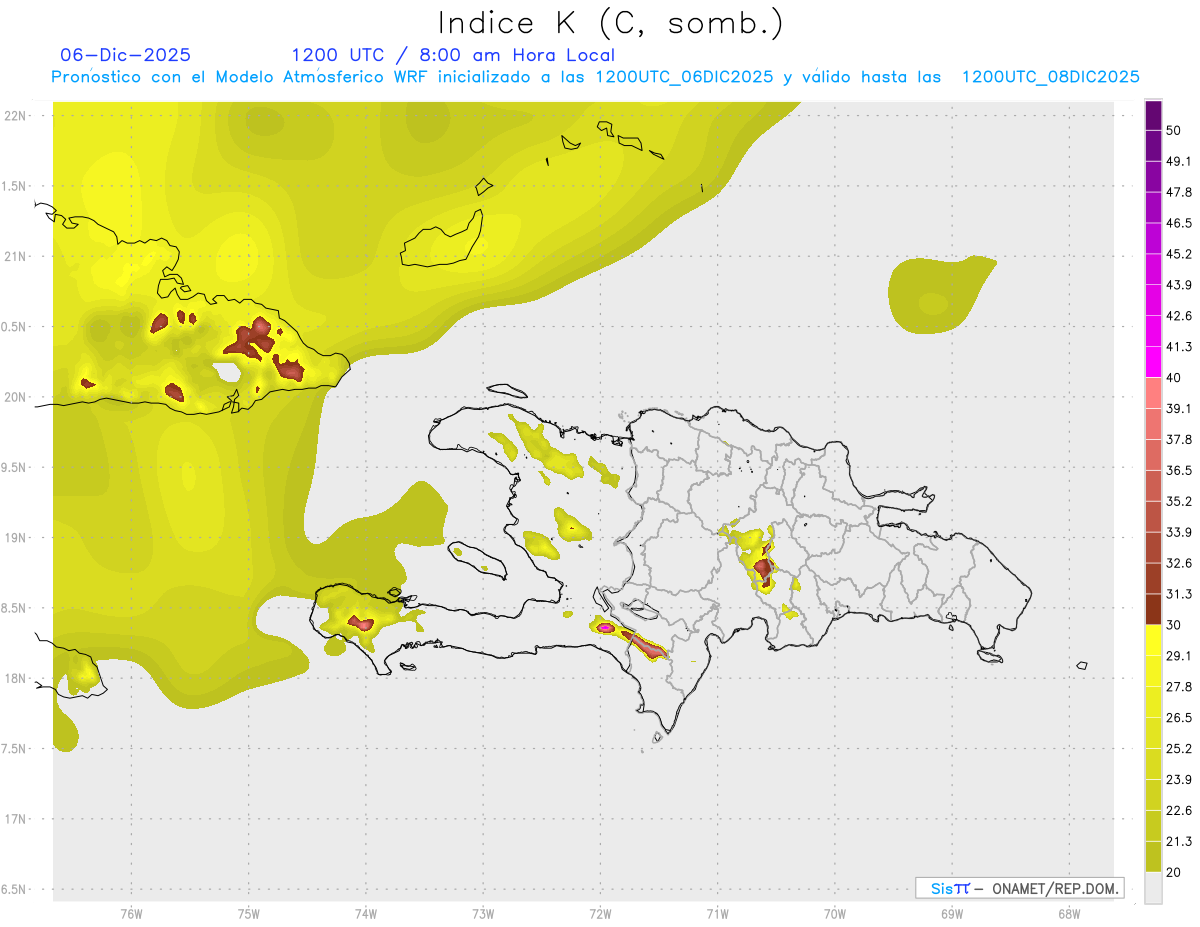Click the colorbar value "26.5"
This screenshot has width=1200, height=927.
[x=1178, y=718]
